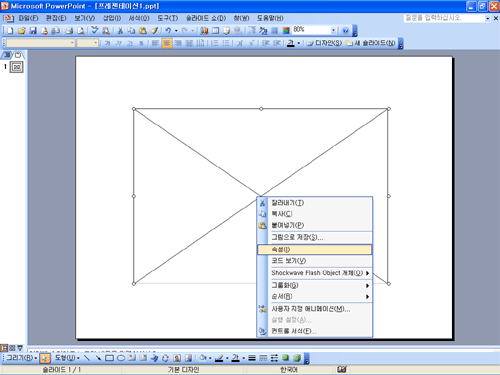Open the 파일(F) File menu
500x375 pixels.
click(28, 18)
